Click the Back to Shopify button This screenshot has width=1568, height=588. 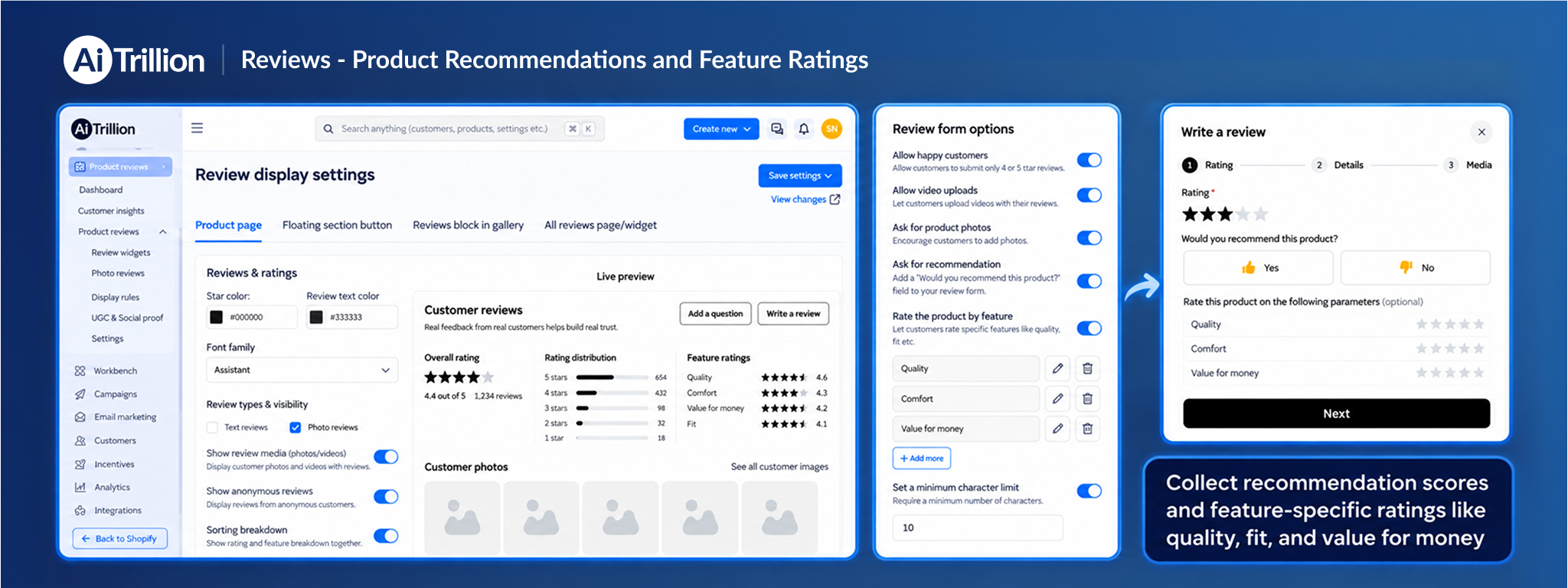[x=120, y=538]
